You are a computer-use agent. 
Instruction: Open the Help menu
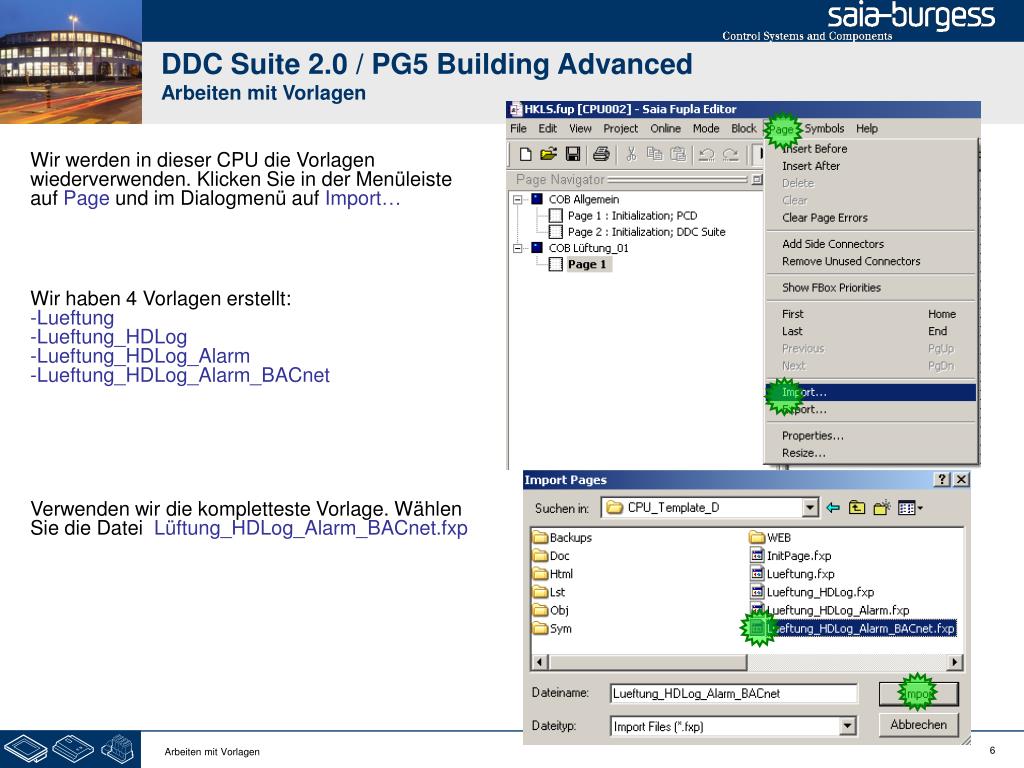point(867,129)
